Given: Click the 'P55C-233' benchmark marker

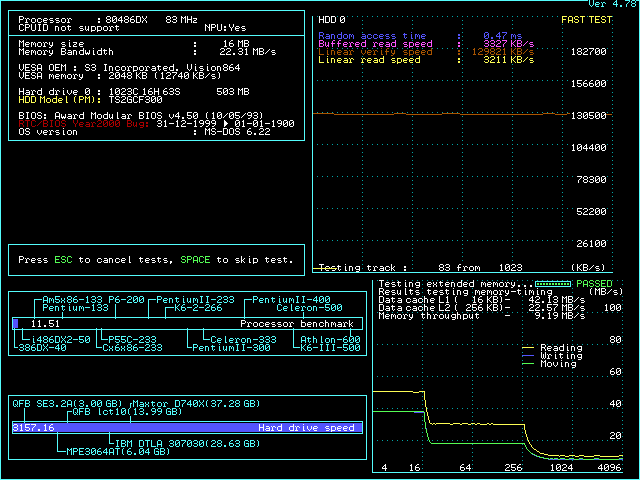Looking at the screenshot, I should point(132,340).
